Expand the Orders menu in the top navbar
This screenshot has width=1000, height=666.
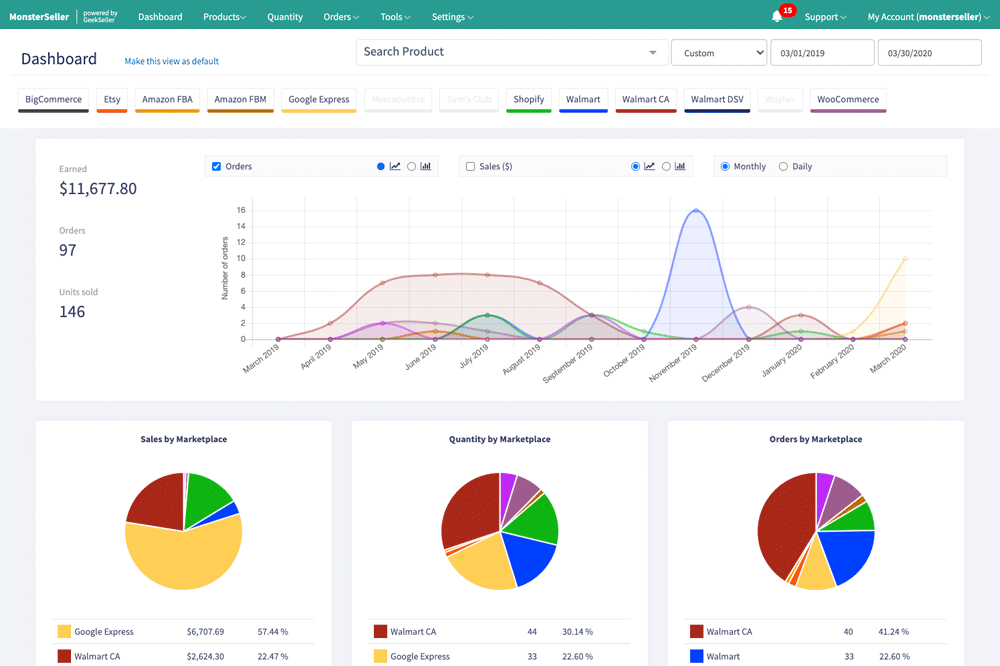(x=341, y=17)
